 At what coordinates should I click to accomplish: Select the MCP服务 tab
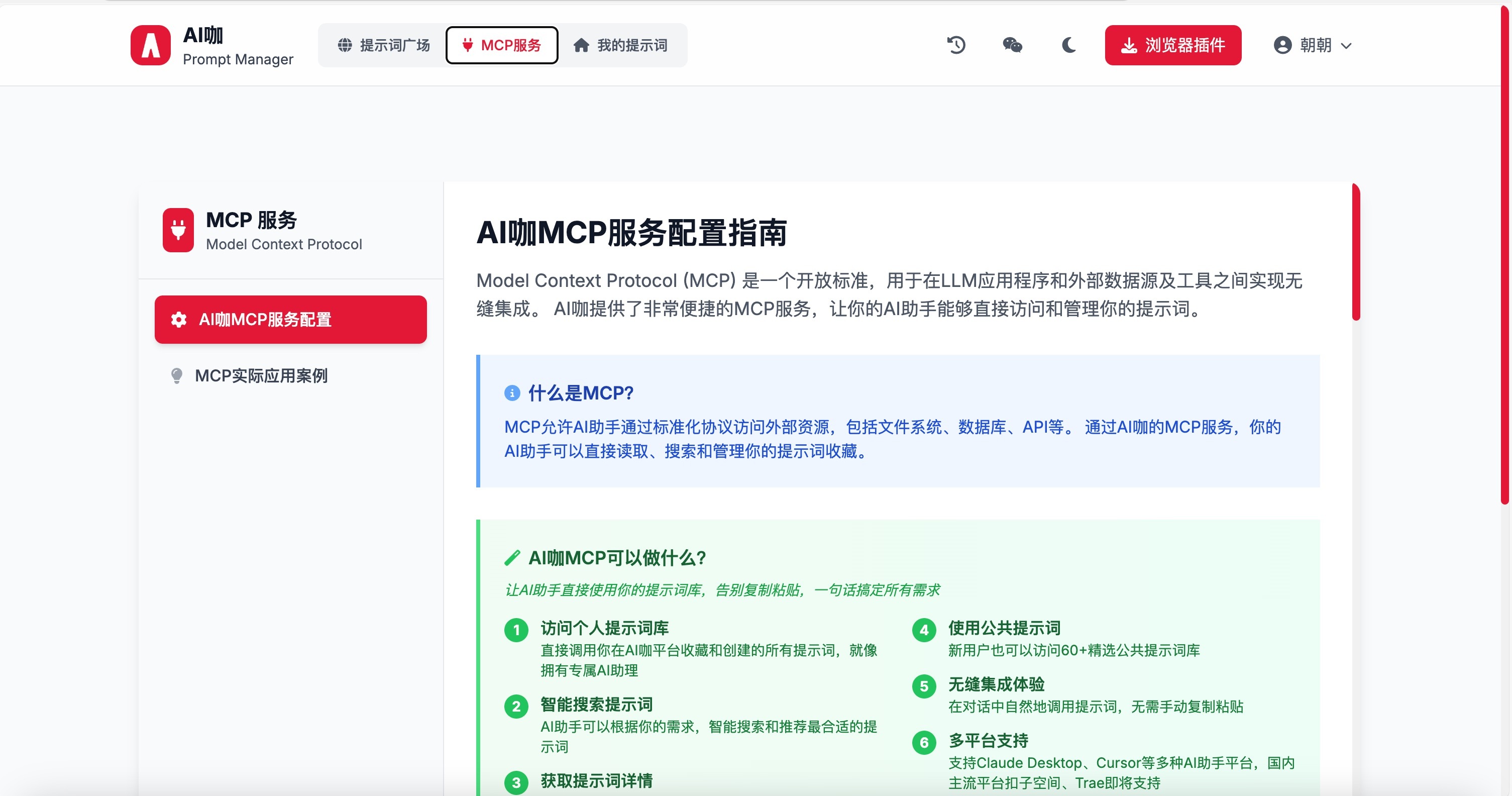[502, 45]
